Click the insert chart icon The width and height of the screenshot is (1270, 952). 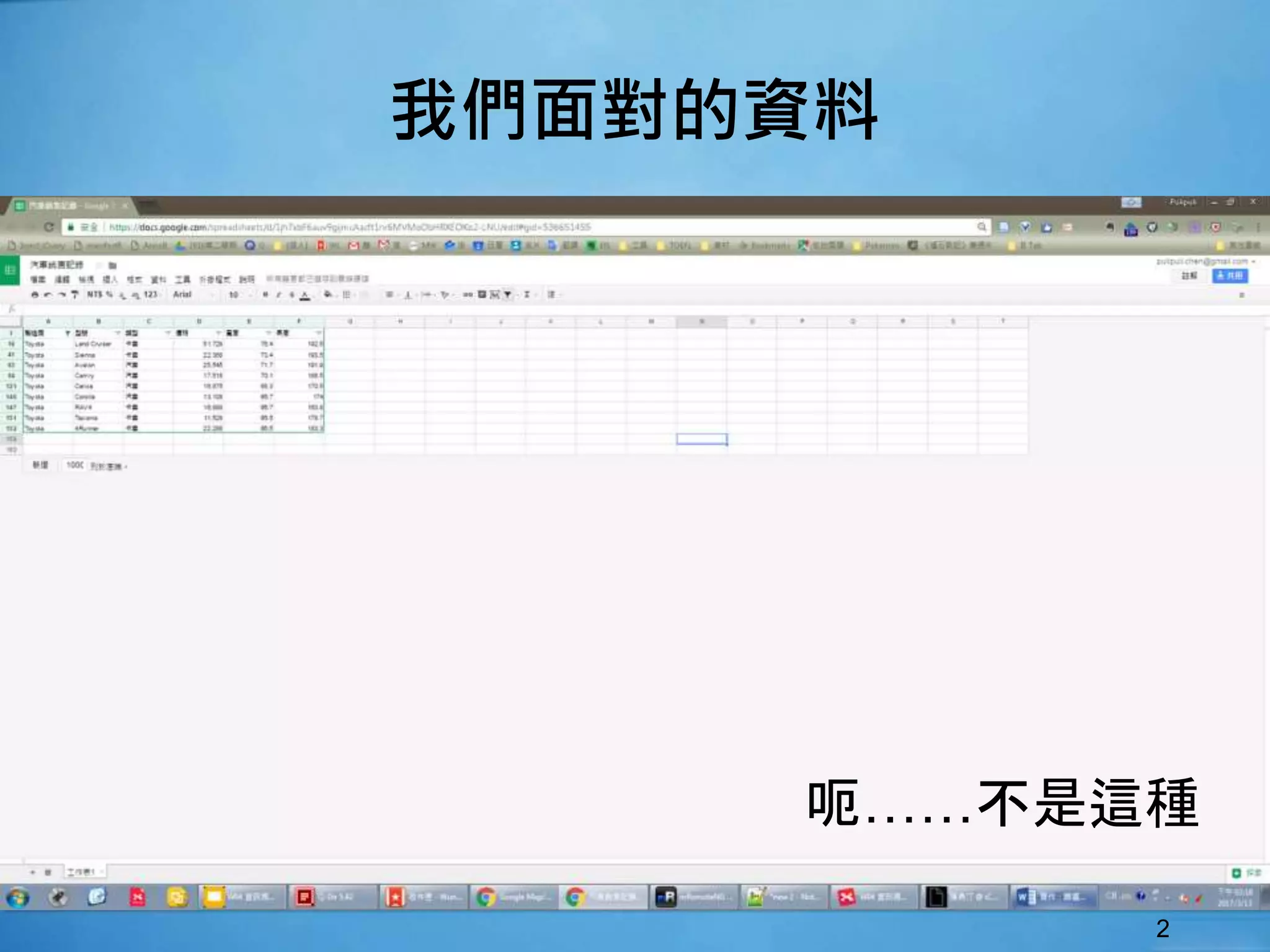coord(494,295)
